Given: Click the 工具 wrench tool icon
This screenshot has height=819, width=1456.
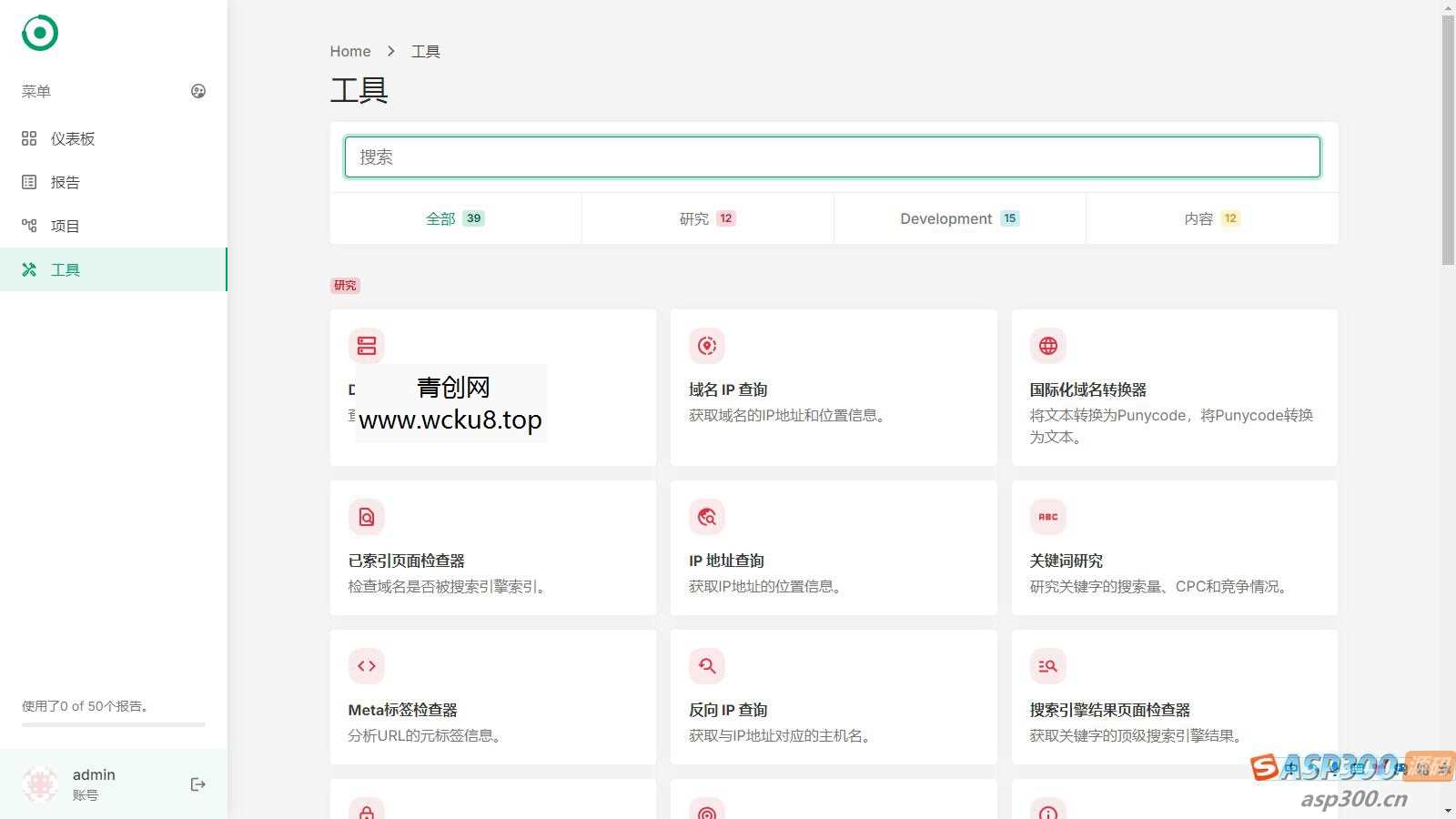Looking at the screenshot, I should (x=28, y=269).
